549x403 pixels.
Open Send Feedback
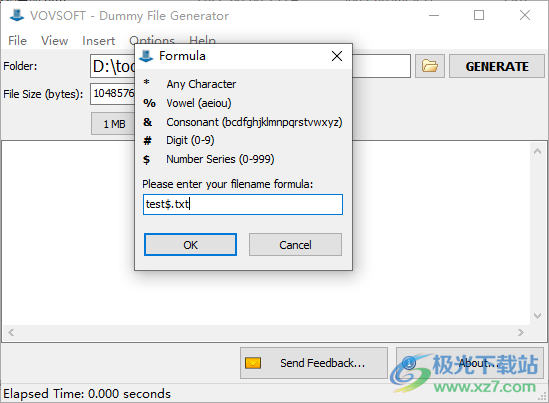pos(314,363)
